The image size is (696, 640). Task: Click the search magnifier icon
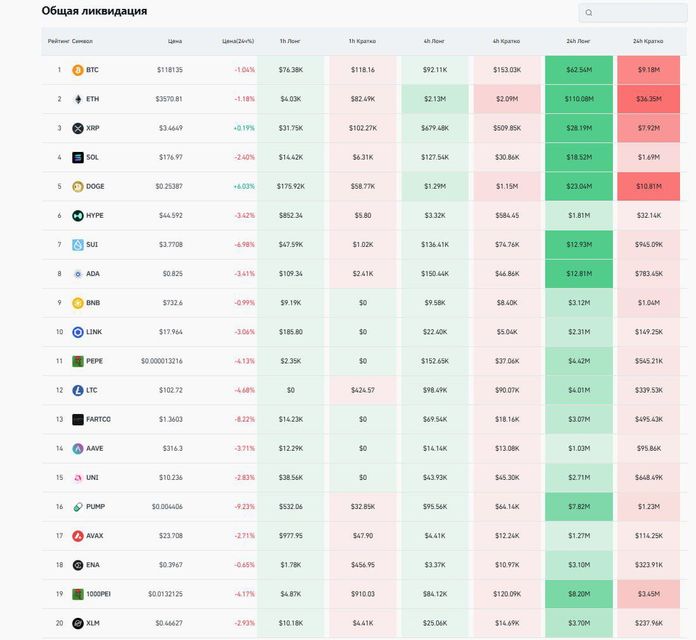click(589, 13)
